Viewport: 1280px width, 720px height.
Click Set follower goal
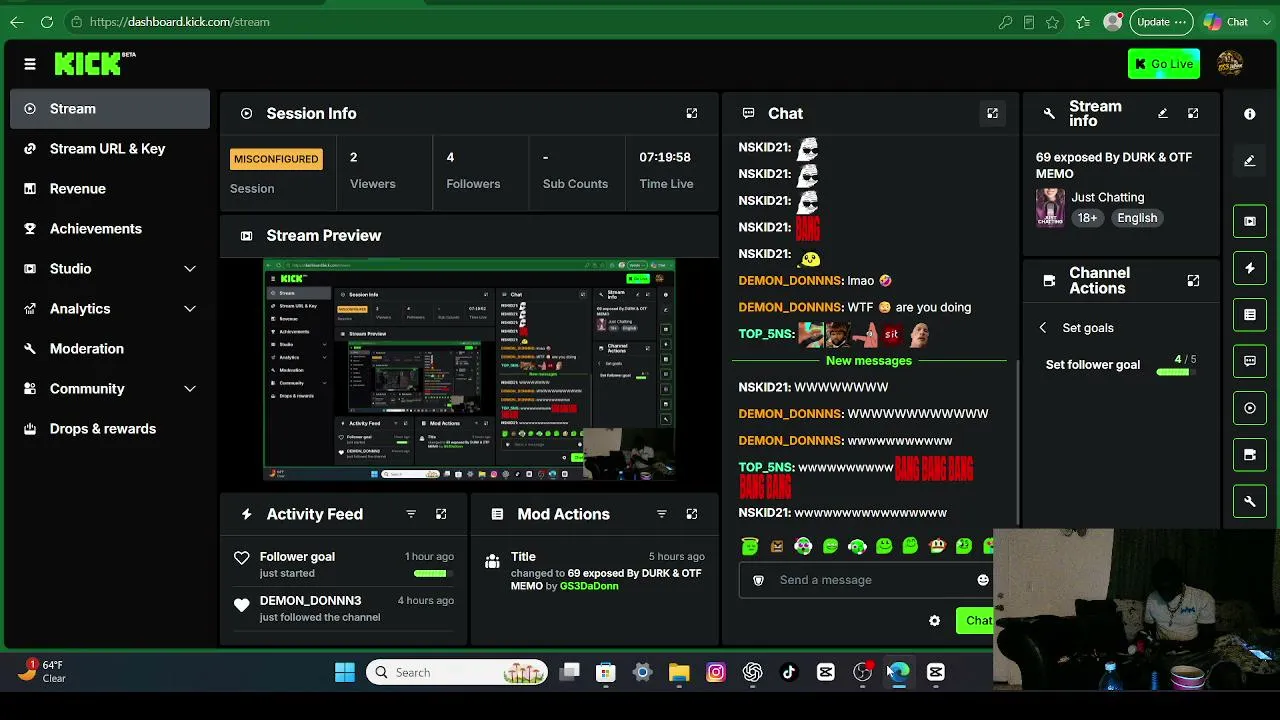point(1093,365)
